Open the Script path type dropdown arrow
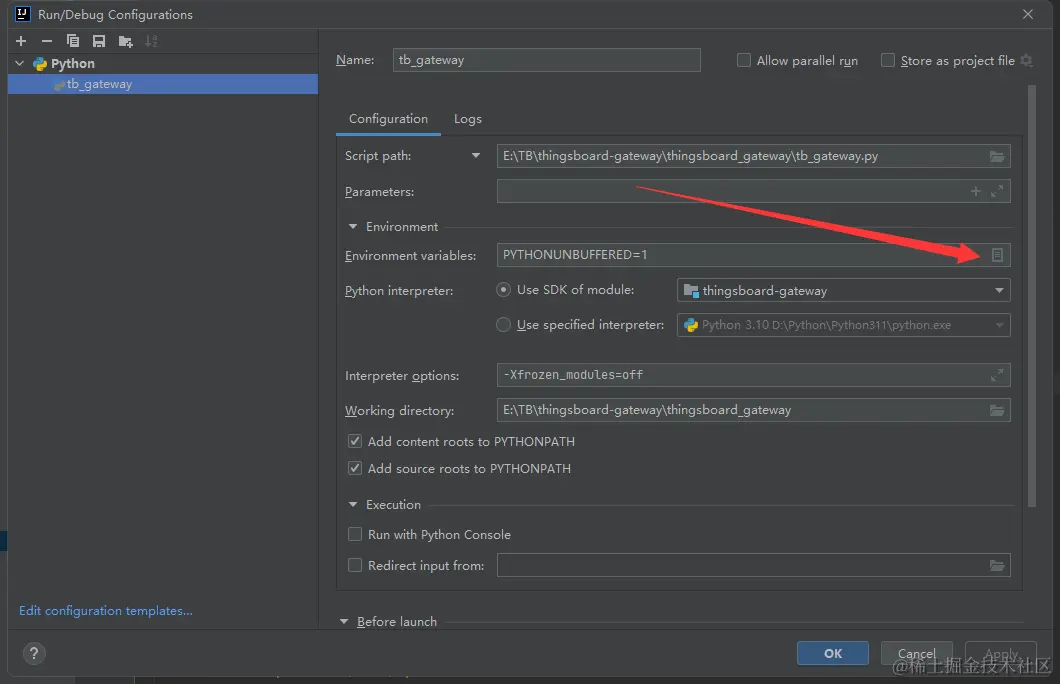1060x684 pixels. (476, 155)
